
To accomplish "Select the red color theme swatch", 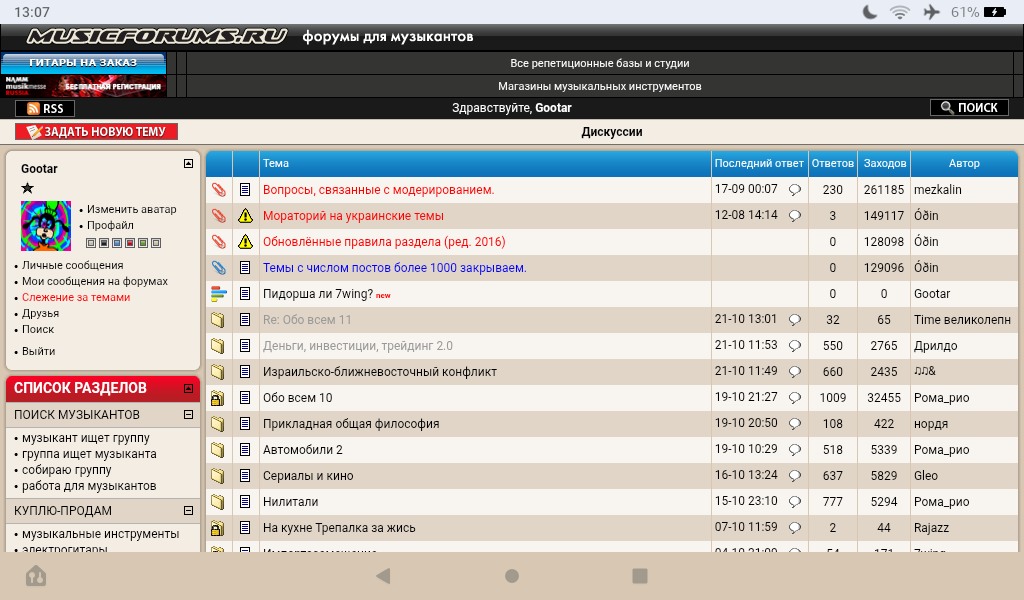I will [x=130, y=243].
